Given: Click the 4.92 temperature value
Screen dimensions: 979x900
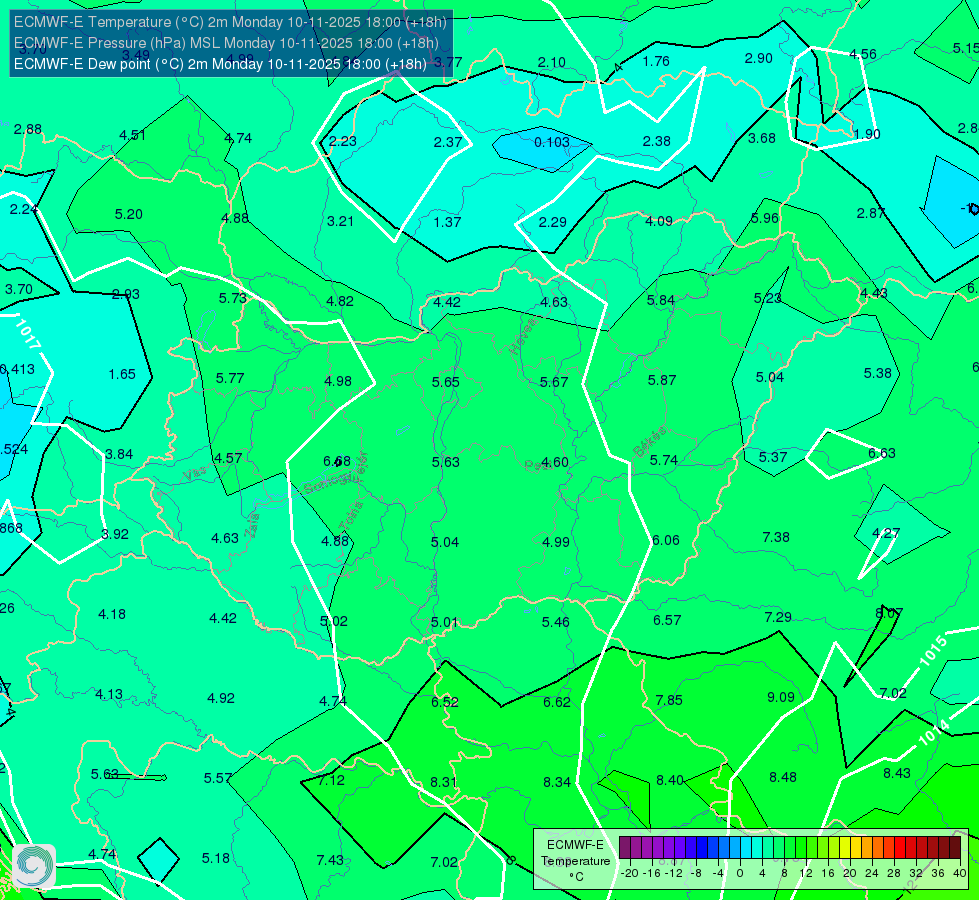Looking at the screenshot, I should pos(220,698).
